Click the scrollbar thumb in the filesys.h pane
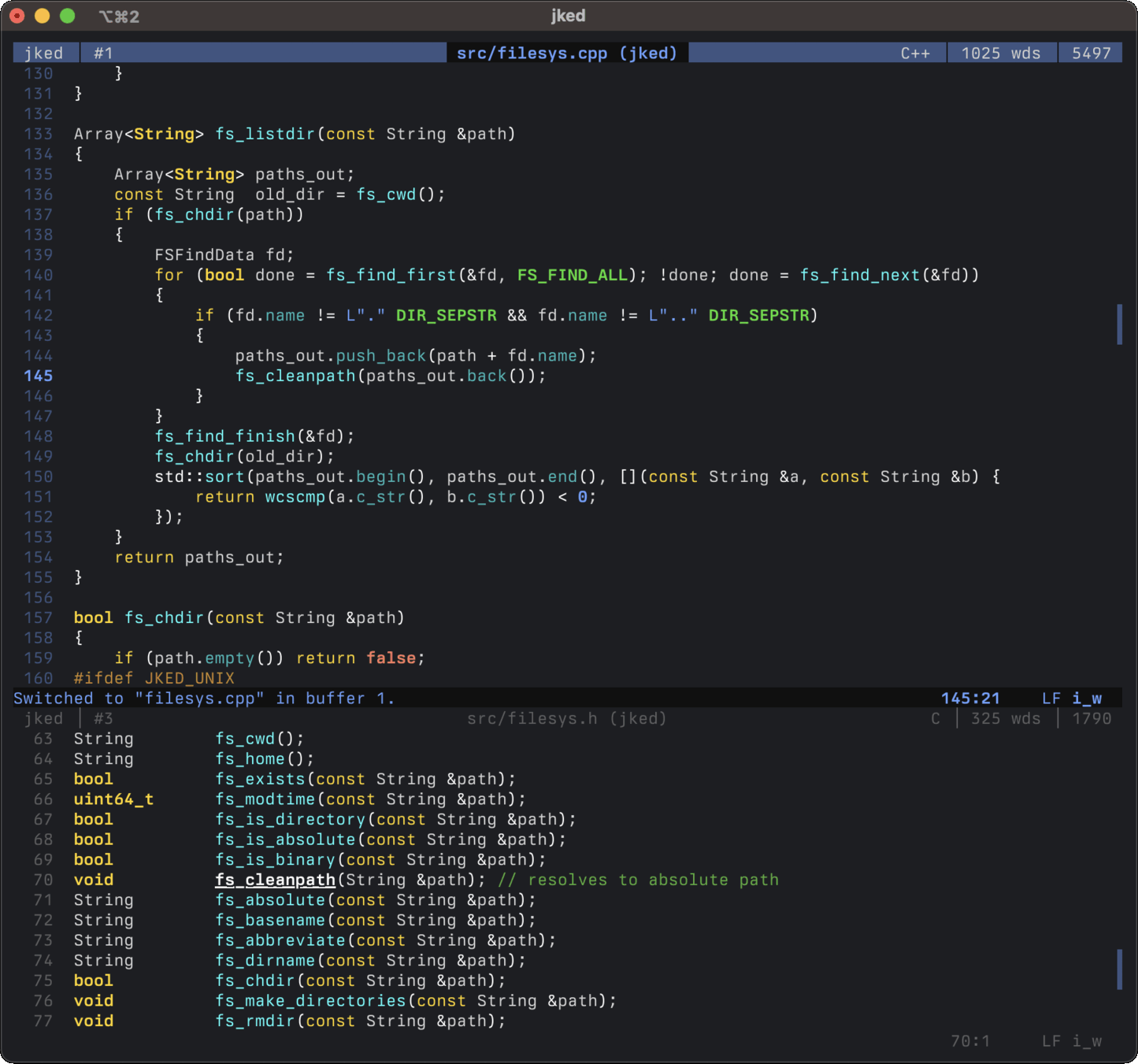 [x=1119, y=969]
